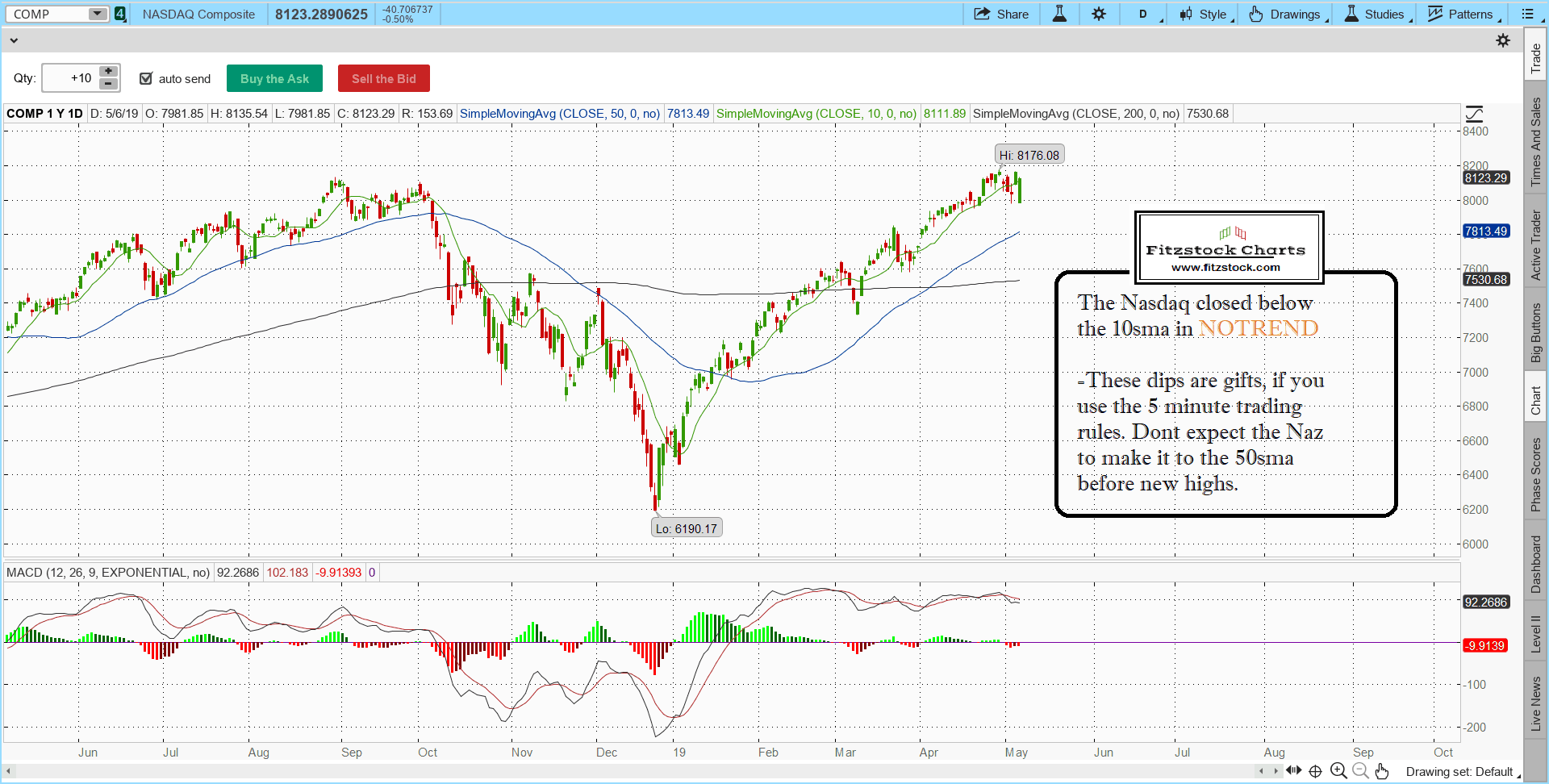Click the Share chart button
1549x784 pixels.
(1001, 14)
